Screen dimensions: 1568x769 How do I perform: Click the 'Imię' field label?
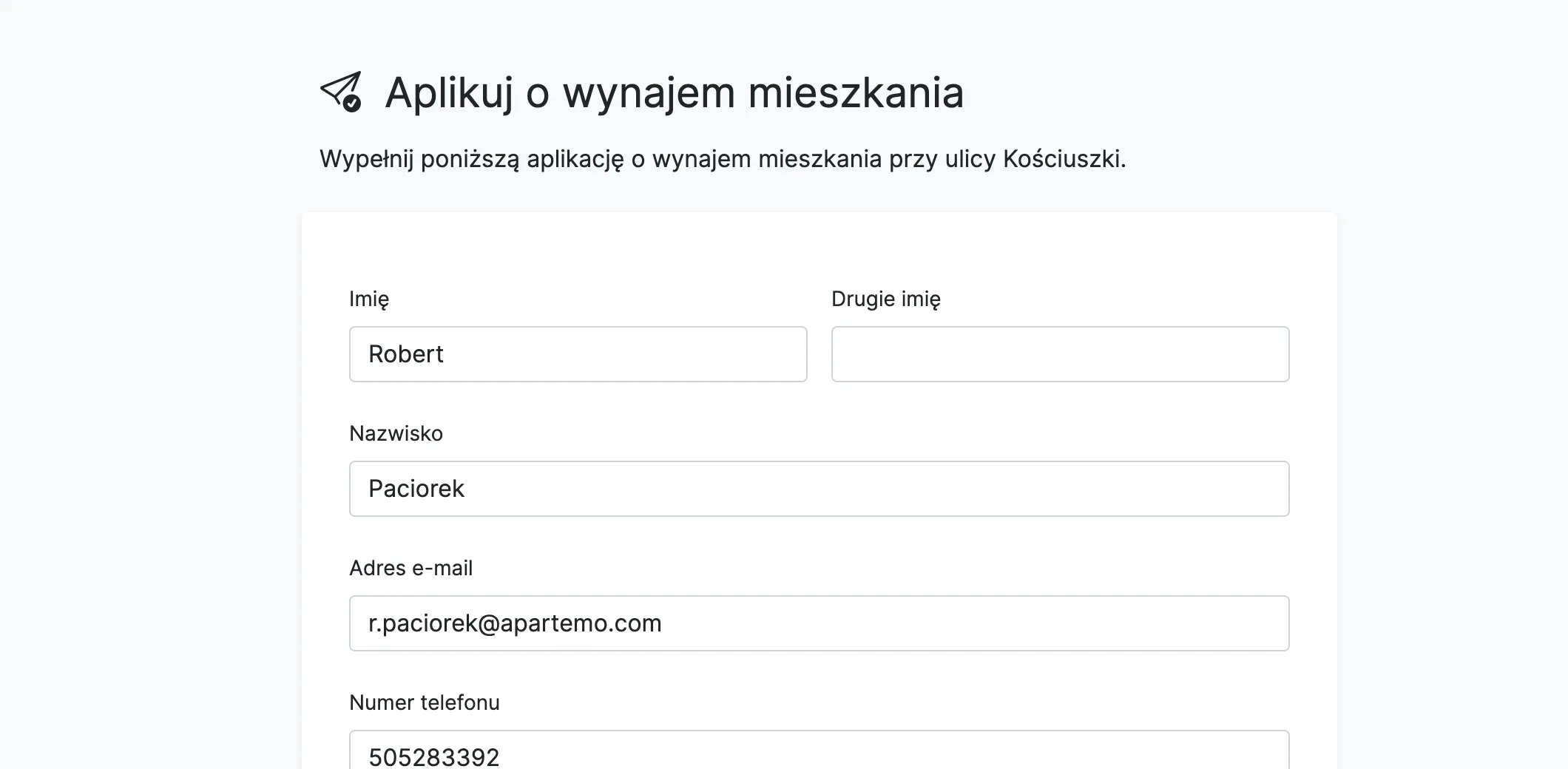pyautogui.click(x=369, y=299)
